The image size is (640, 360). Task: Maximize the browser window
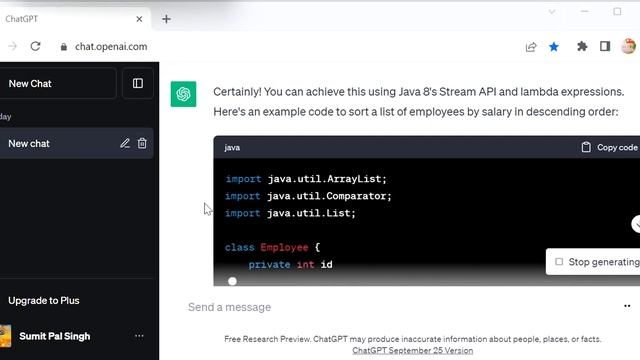tap(617, 11)
